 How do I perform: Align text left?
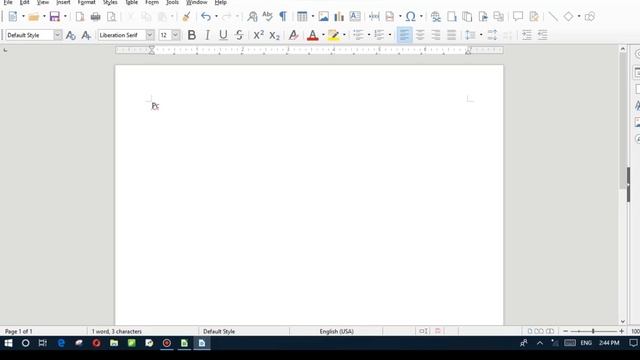[x=404, y=35]
